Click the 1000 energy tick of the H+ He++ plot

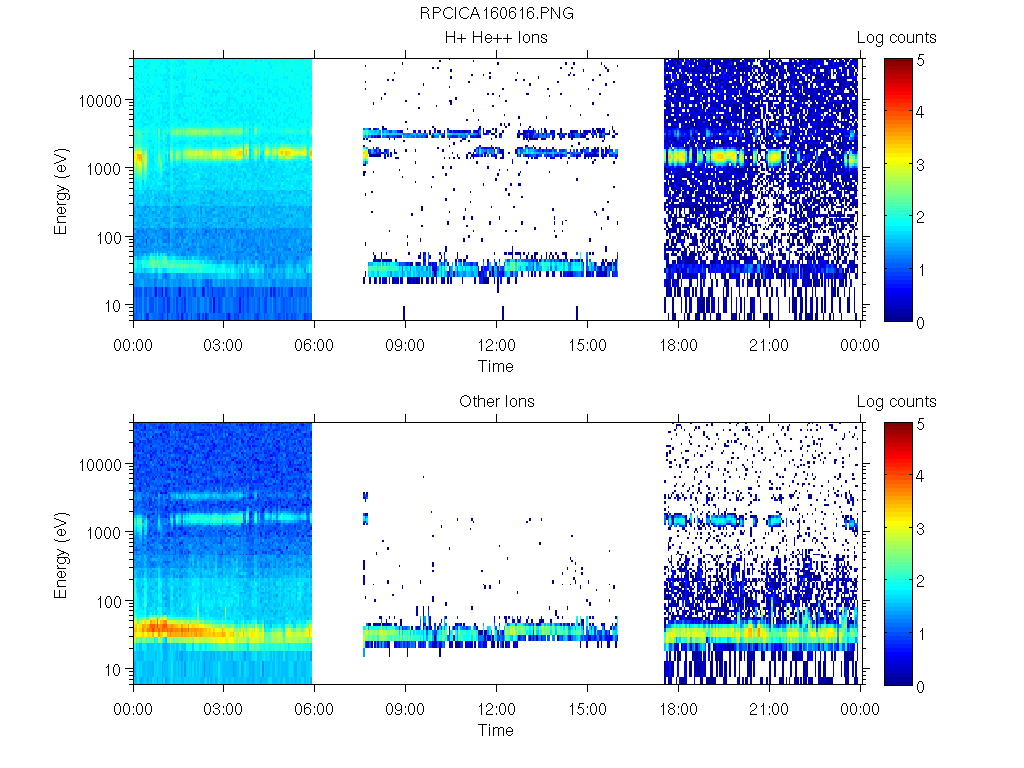click(x=104, y=169)
